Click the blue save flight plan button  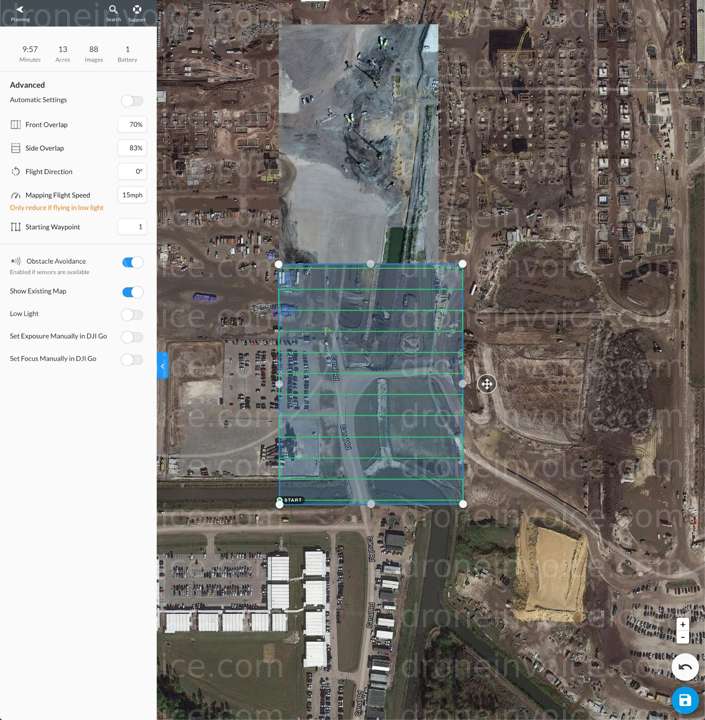point(684,700)
